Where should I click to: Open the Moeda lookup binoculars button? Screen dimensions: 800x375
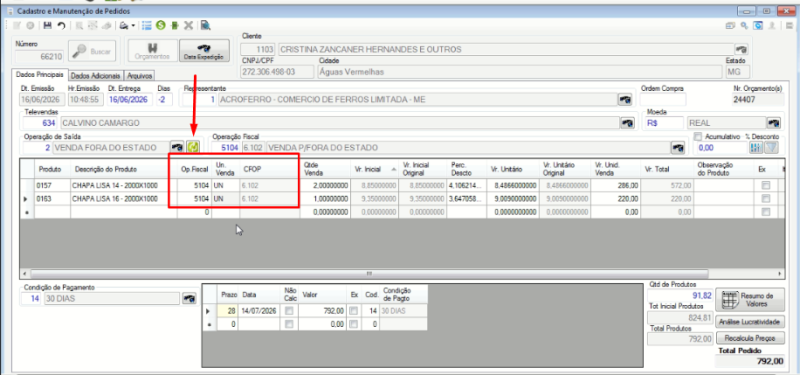click(x=774, y=123)
